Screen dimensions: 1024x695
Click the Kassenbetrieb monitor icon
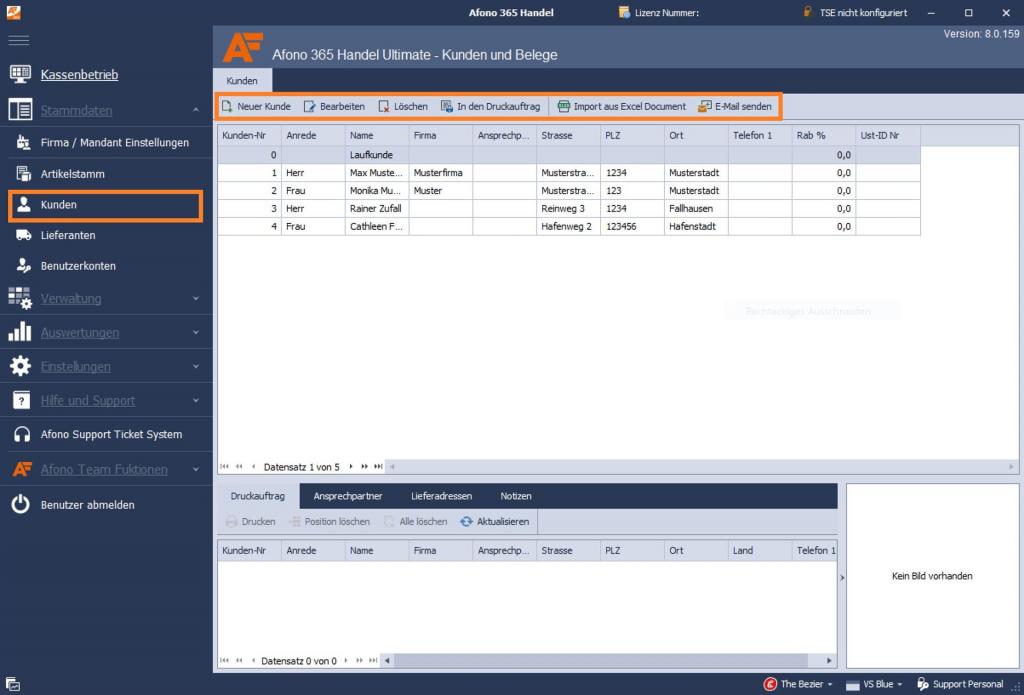[20, 74]
